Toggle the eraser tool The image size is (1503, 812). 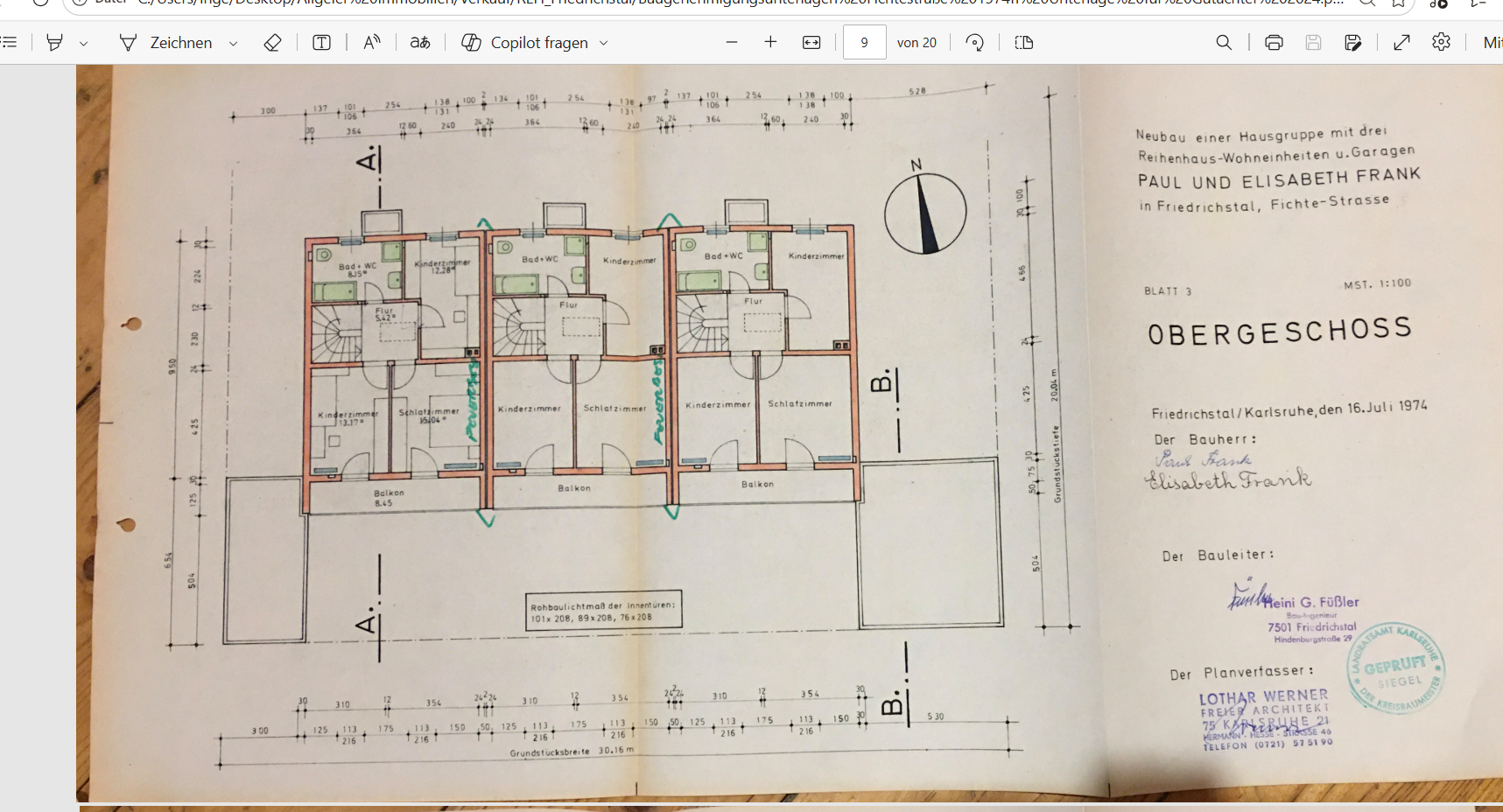272,42
